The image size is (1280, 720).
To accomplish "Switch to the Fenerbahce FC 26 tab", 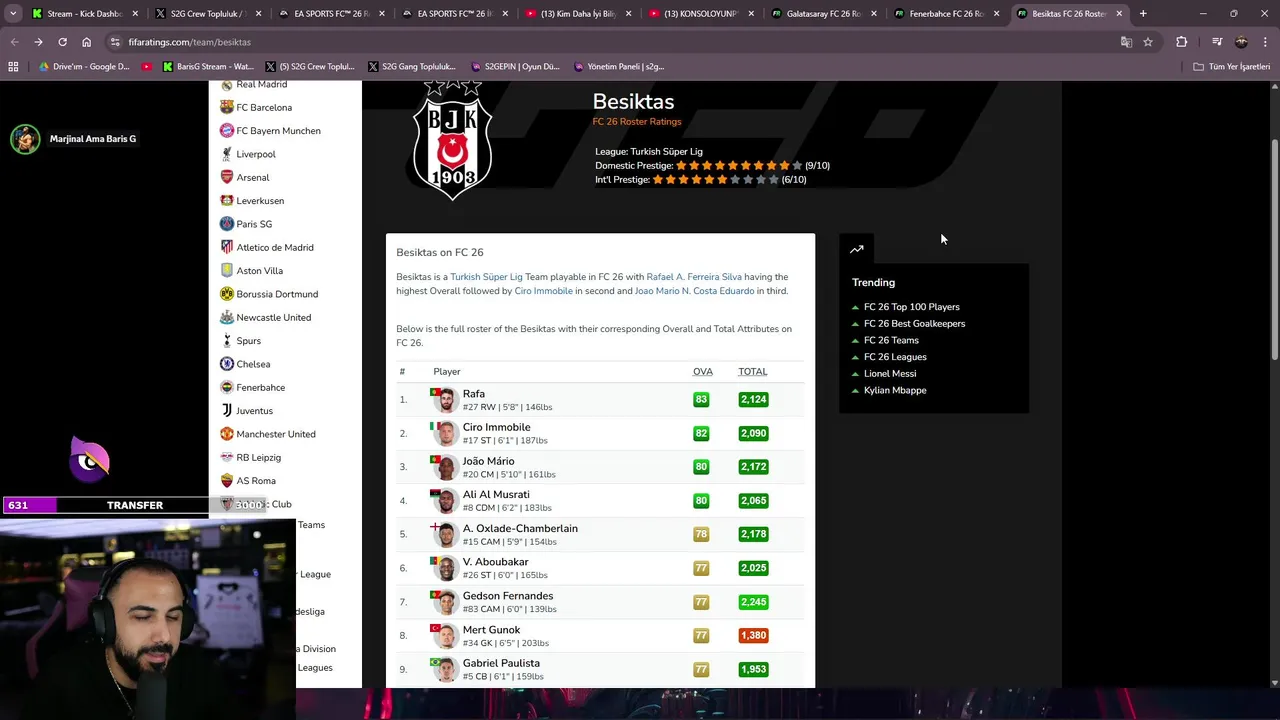I will coord(946,14).
